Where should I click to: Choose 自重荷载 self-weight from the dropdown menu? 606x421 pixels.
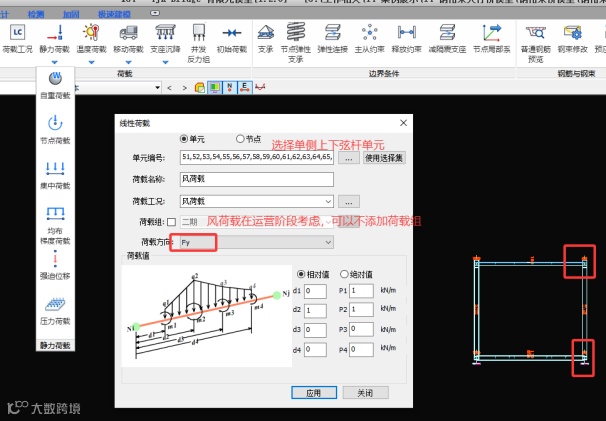[55, 85]
